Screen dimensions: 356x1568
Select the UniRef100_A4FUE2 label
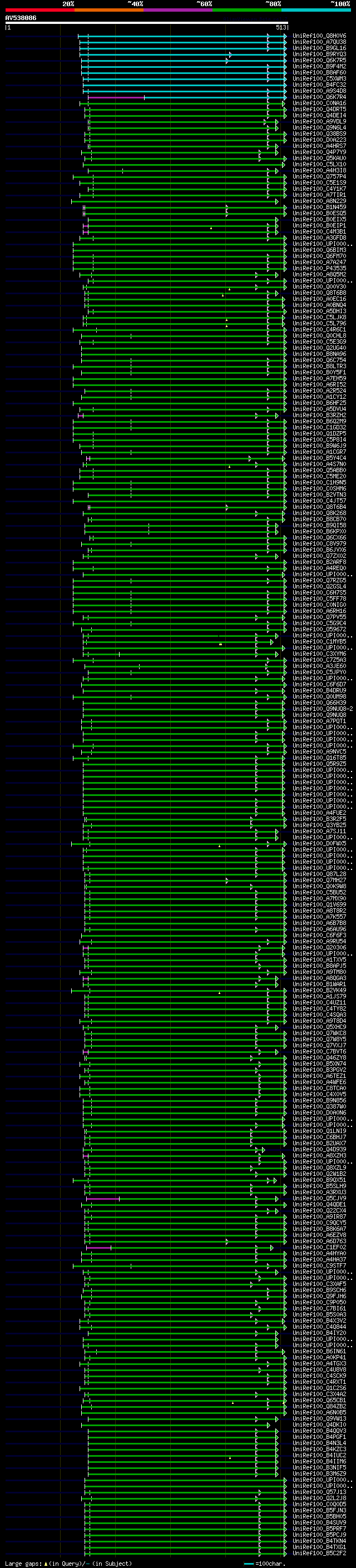319,813
